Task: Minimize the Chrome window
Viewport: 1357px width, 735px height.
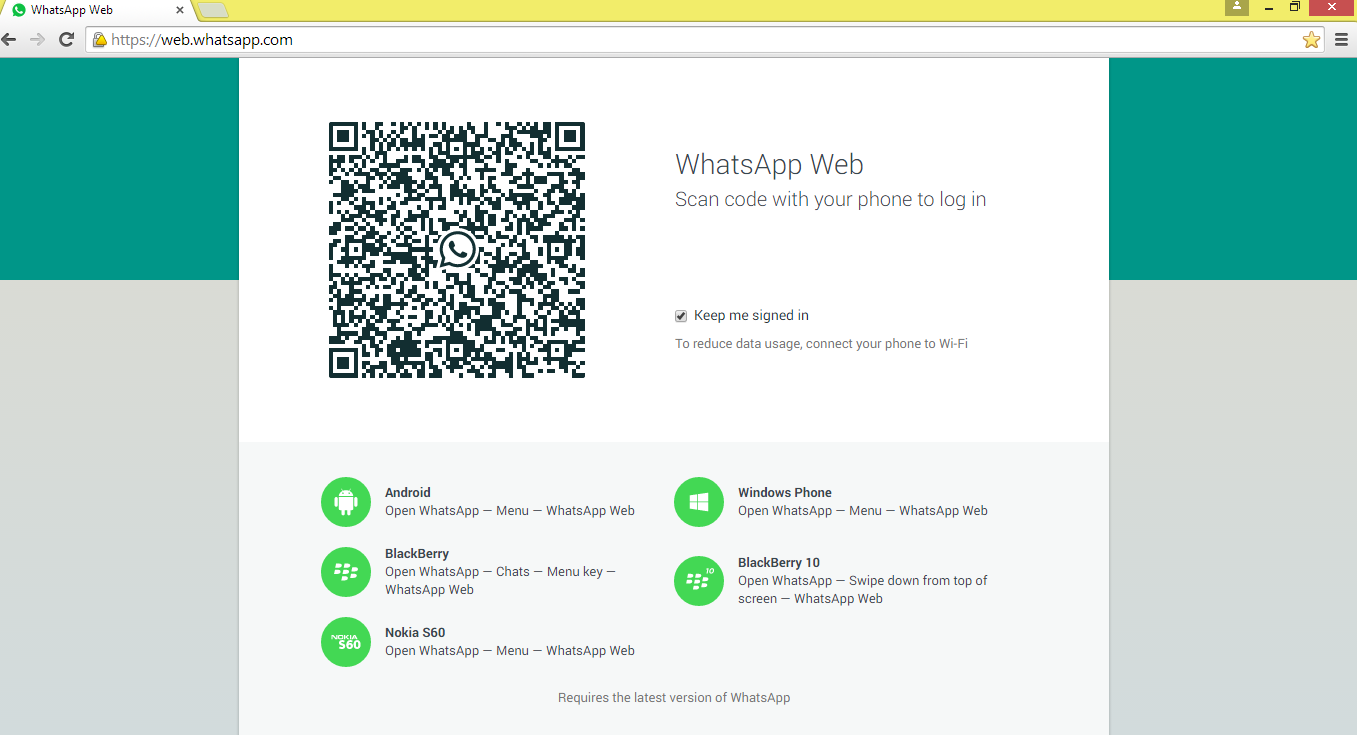Action: point(1268,7)
